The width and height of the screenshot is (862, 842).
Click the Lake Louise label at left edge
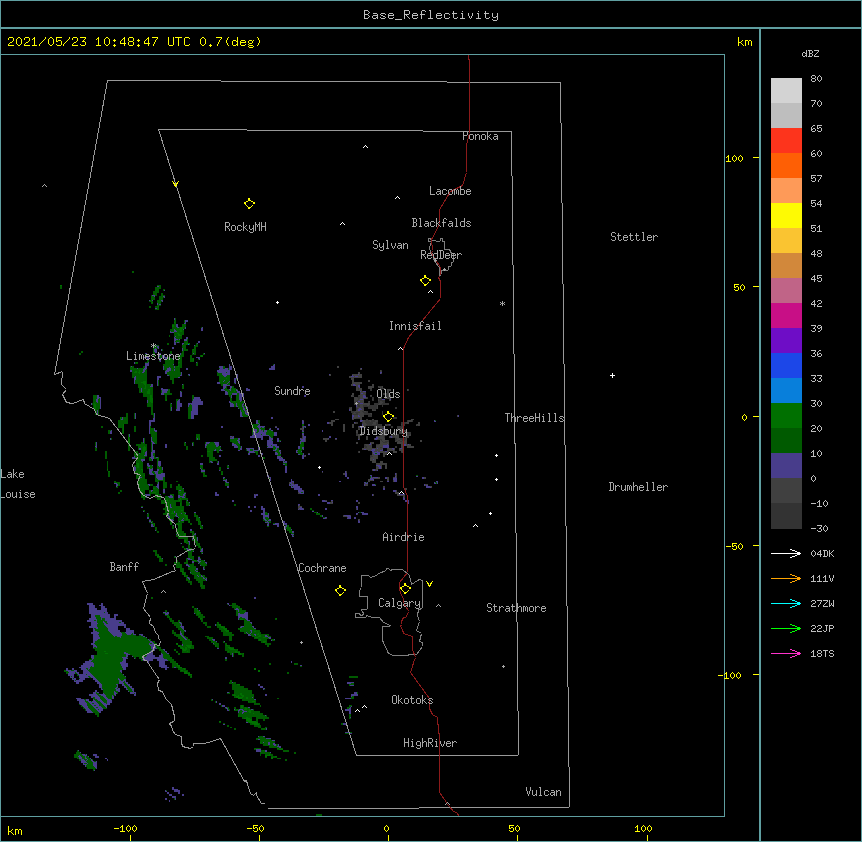(18, 484)
